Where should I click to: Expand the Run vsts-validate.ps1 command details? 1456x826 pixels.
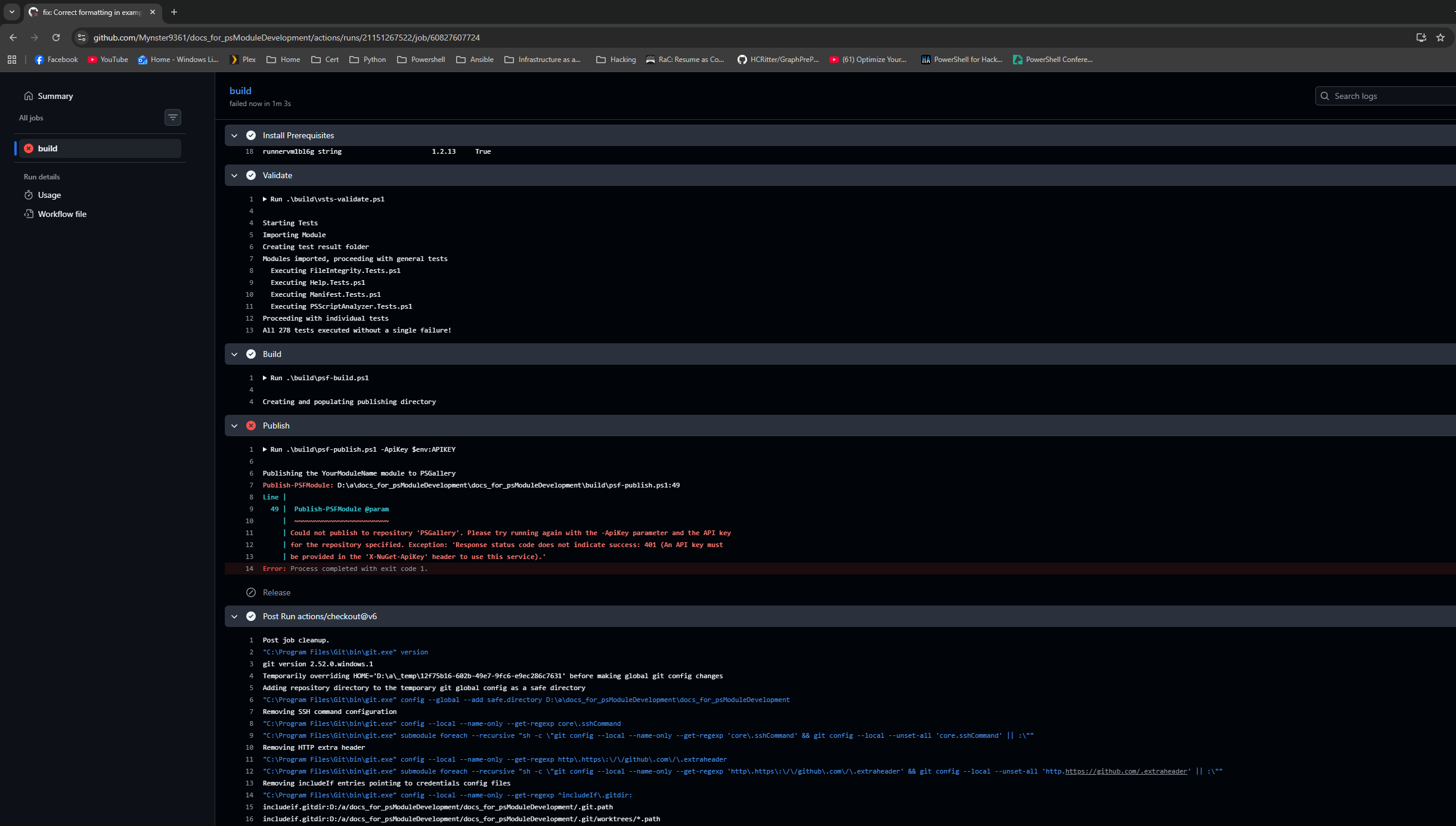tap(265, 199)
